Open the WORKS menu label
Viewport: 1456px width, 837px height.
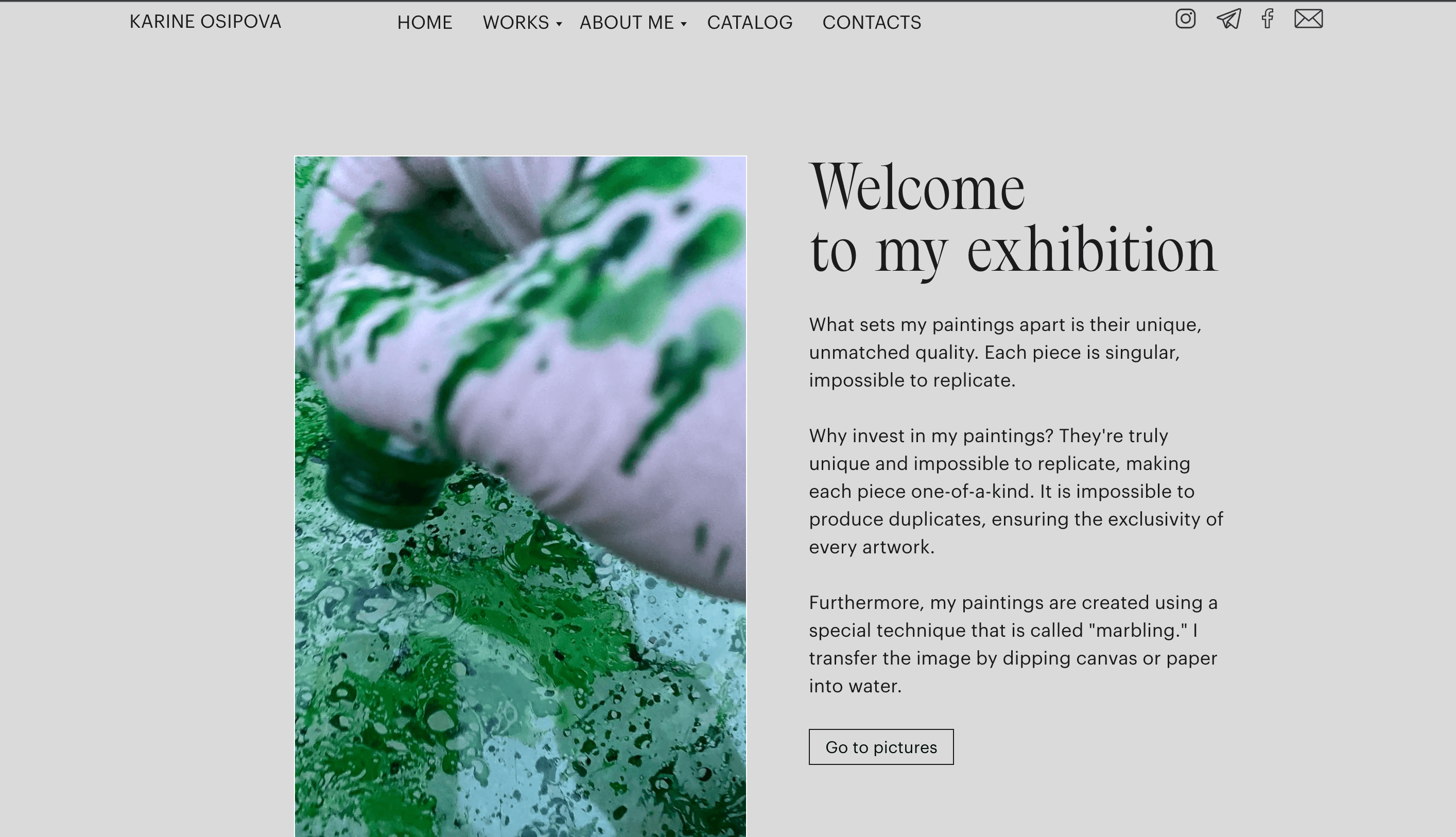click(x=515, y=23)
